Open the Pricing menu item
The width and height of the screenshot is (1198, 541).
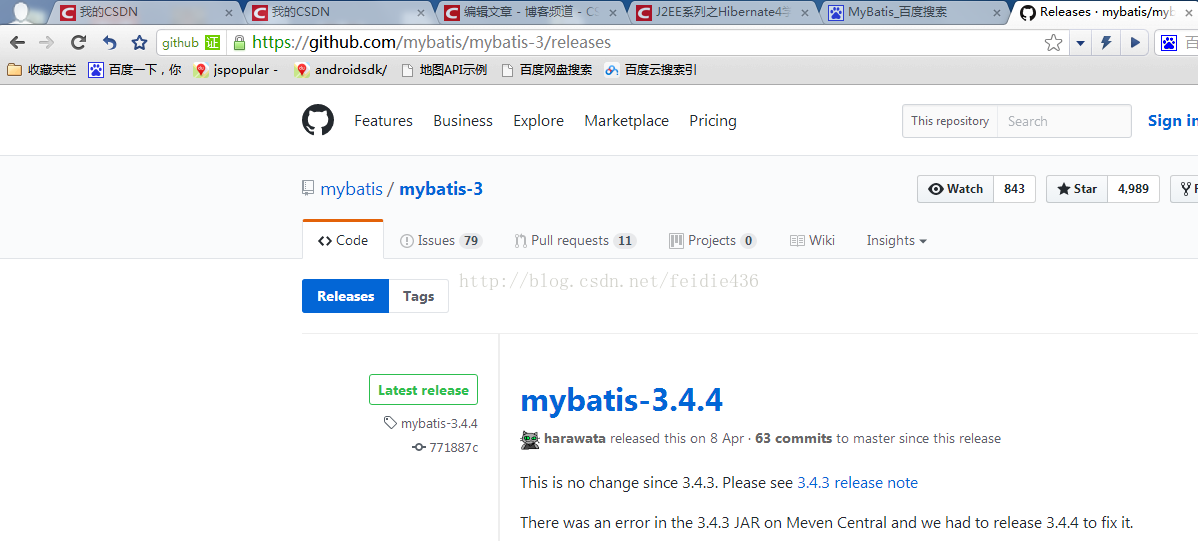coord(713,121)
